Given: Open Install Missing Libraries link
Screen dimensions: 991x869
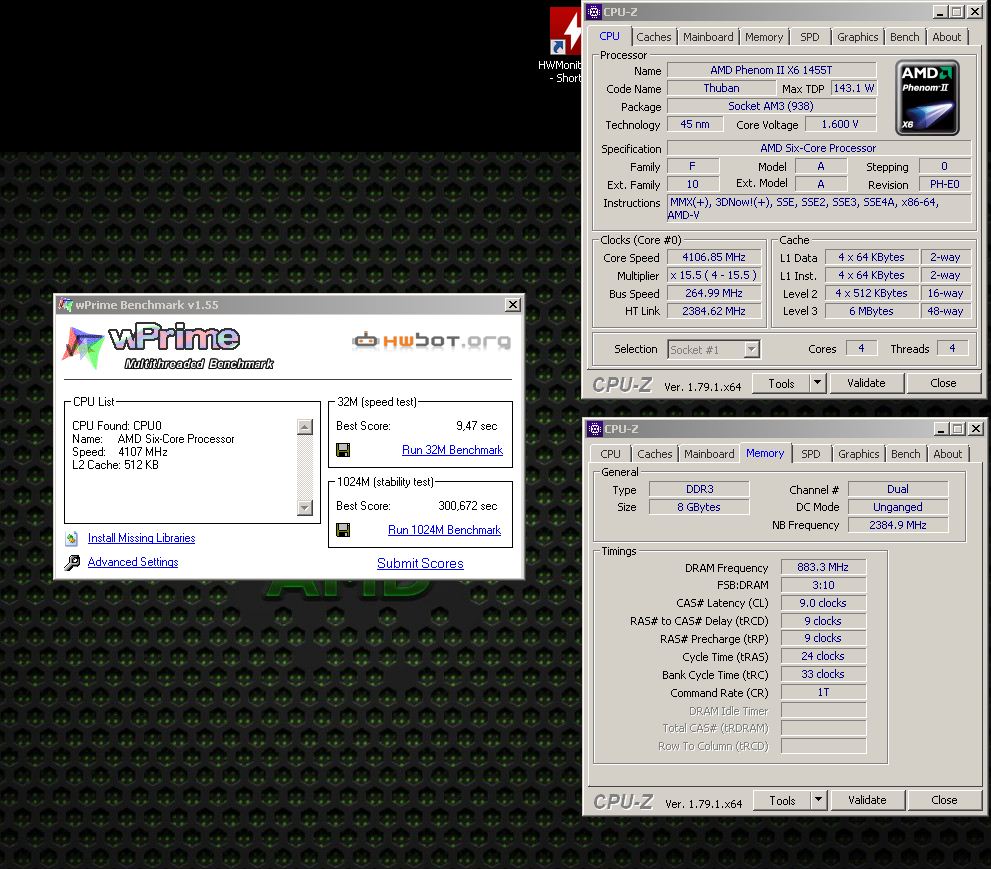Looking at the screenshot, I should (x=142, y=538).
